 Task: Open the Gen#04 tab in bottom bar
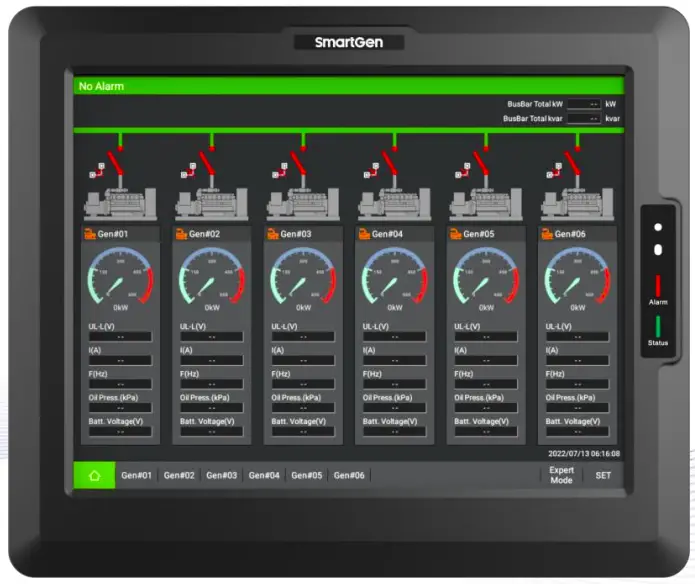264,475
